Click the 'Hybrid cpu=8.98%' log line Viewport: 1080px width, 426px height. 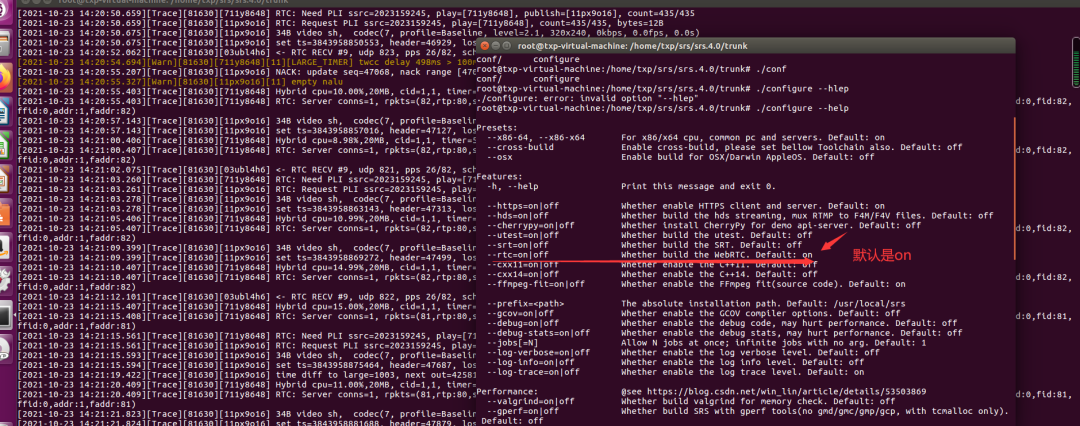pos(246,140)
